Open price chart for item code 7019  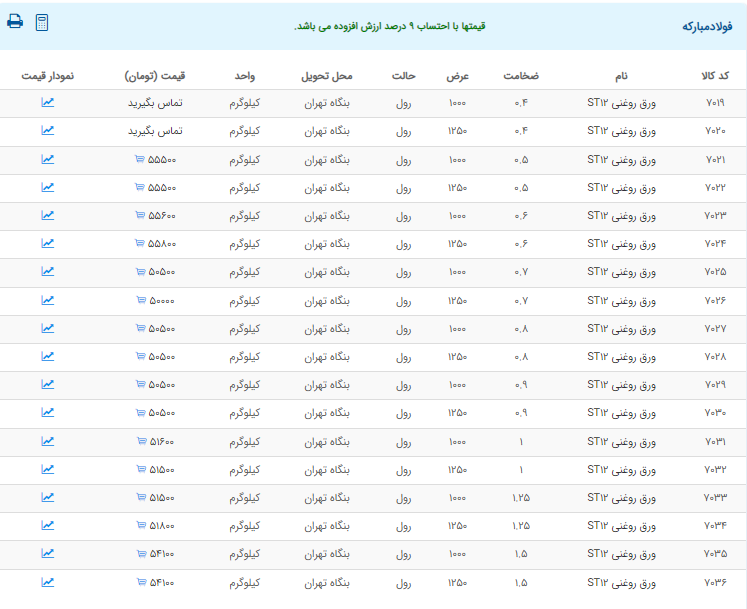pos(48,102)
